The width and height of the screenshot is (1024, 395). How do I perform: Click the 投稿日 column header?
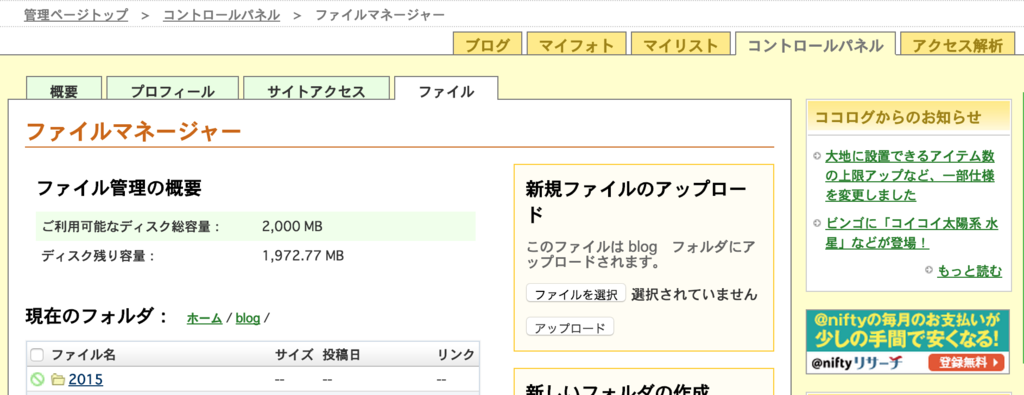coord(342,355)
